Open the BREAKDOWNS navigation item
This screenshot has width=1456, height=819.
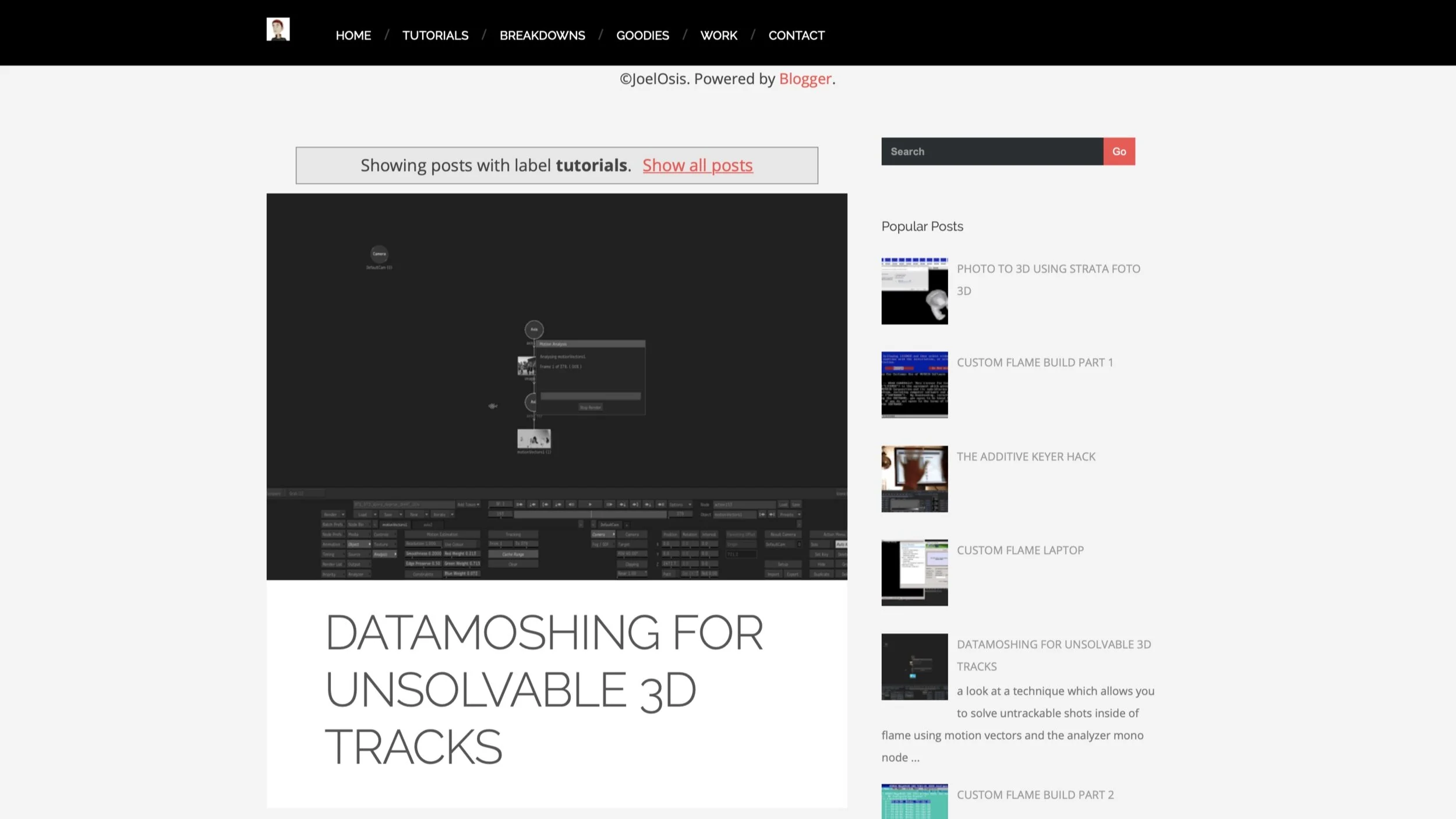[542, 36]
